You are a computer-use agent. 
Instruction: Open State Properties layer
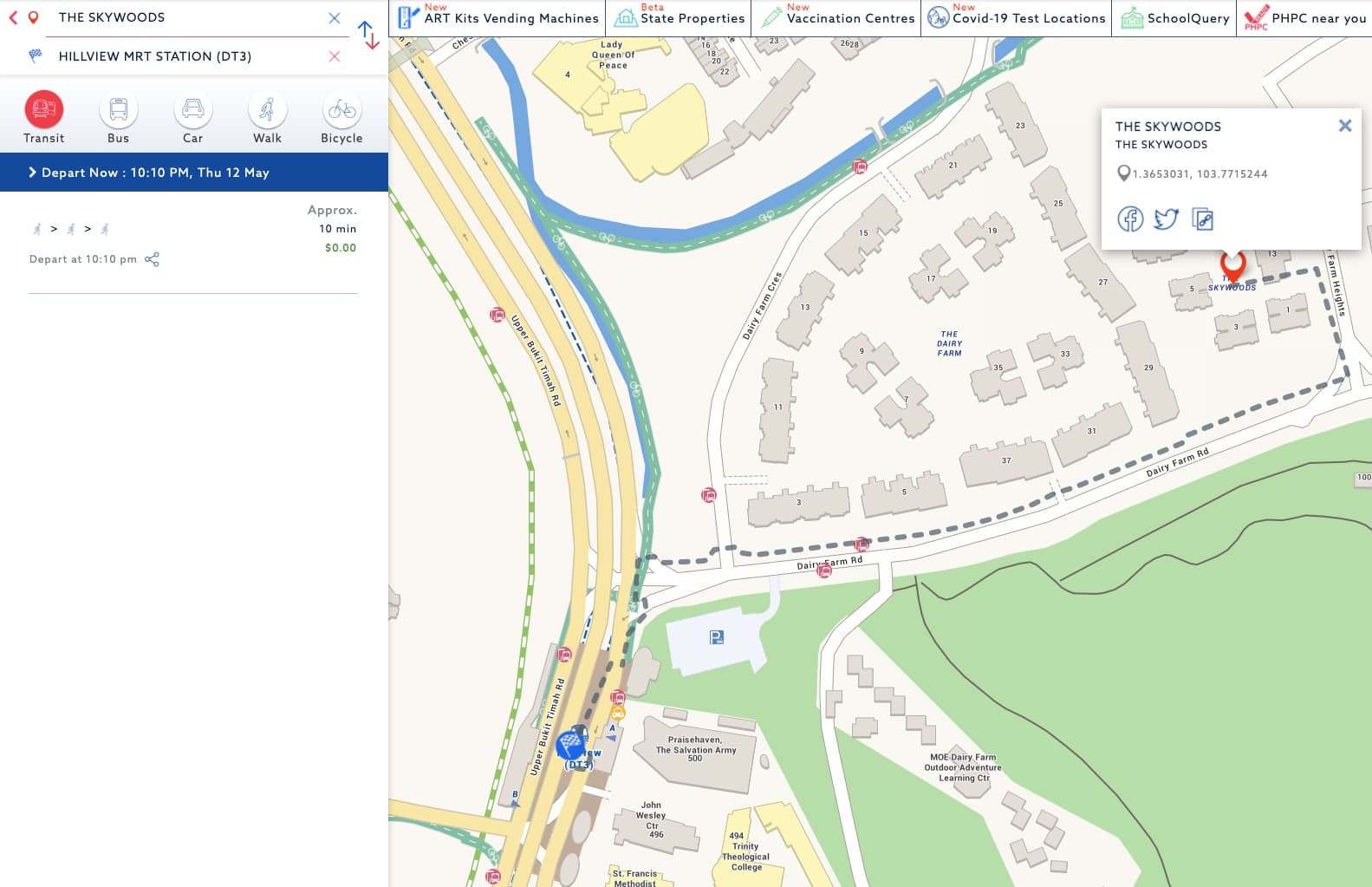[679, 17]
